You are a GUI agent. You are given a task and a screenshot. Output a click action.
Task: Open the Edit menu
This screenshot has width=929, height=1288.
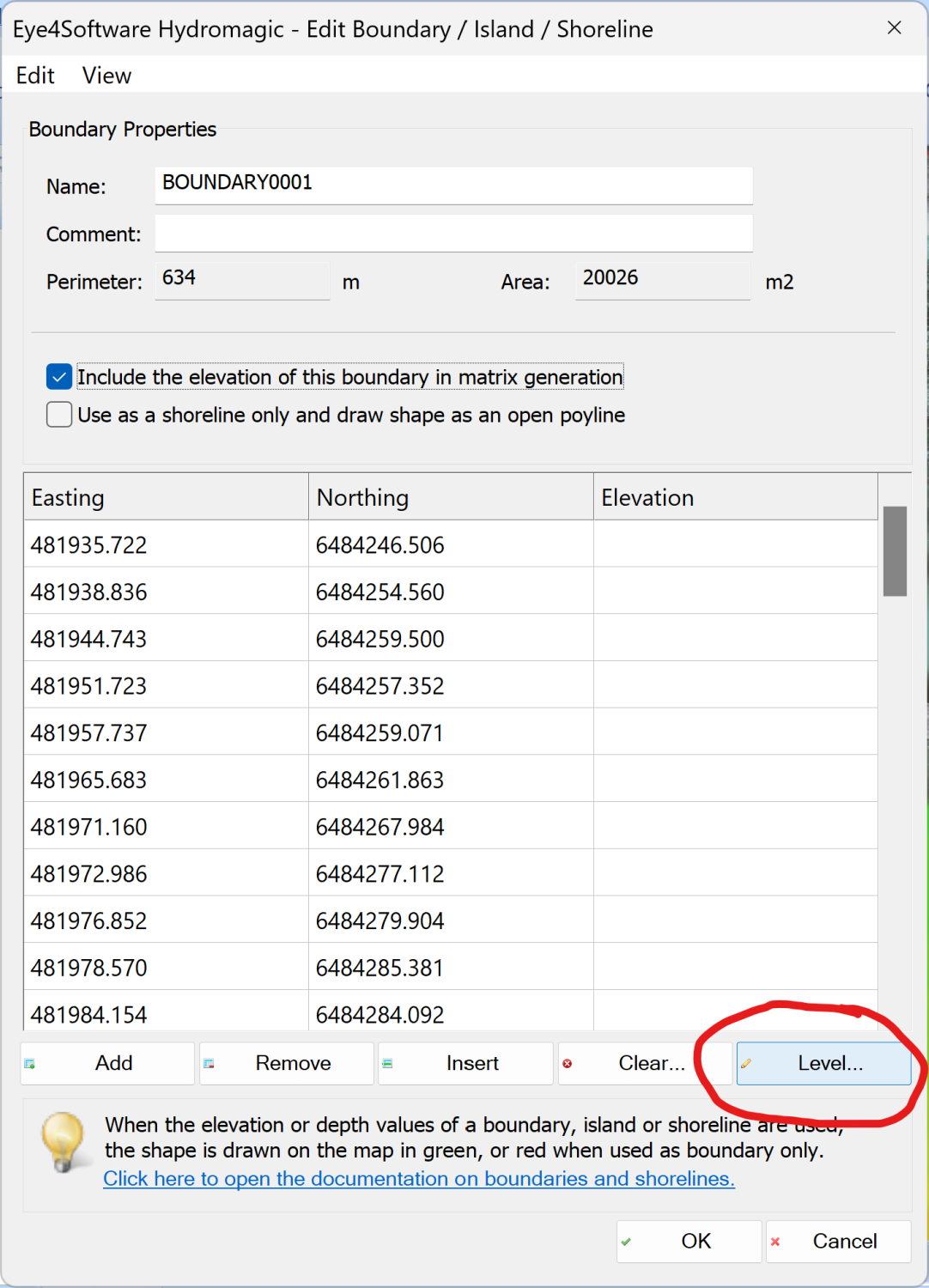pyautogui.click(x=35, y=76)
